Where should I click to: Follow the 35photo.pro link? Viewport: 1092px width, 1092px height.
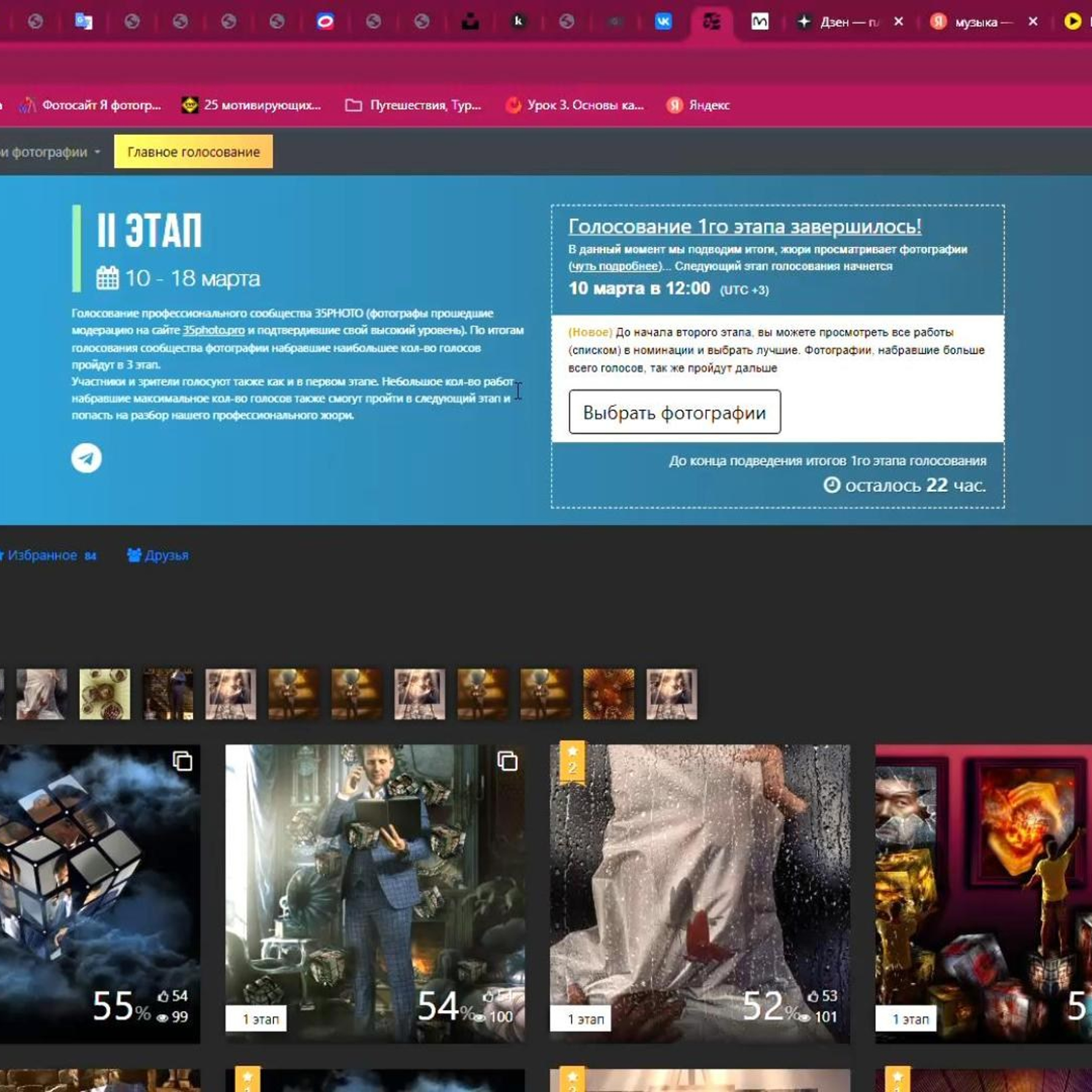point(213,330)
